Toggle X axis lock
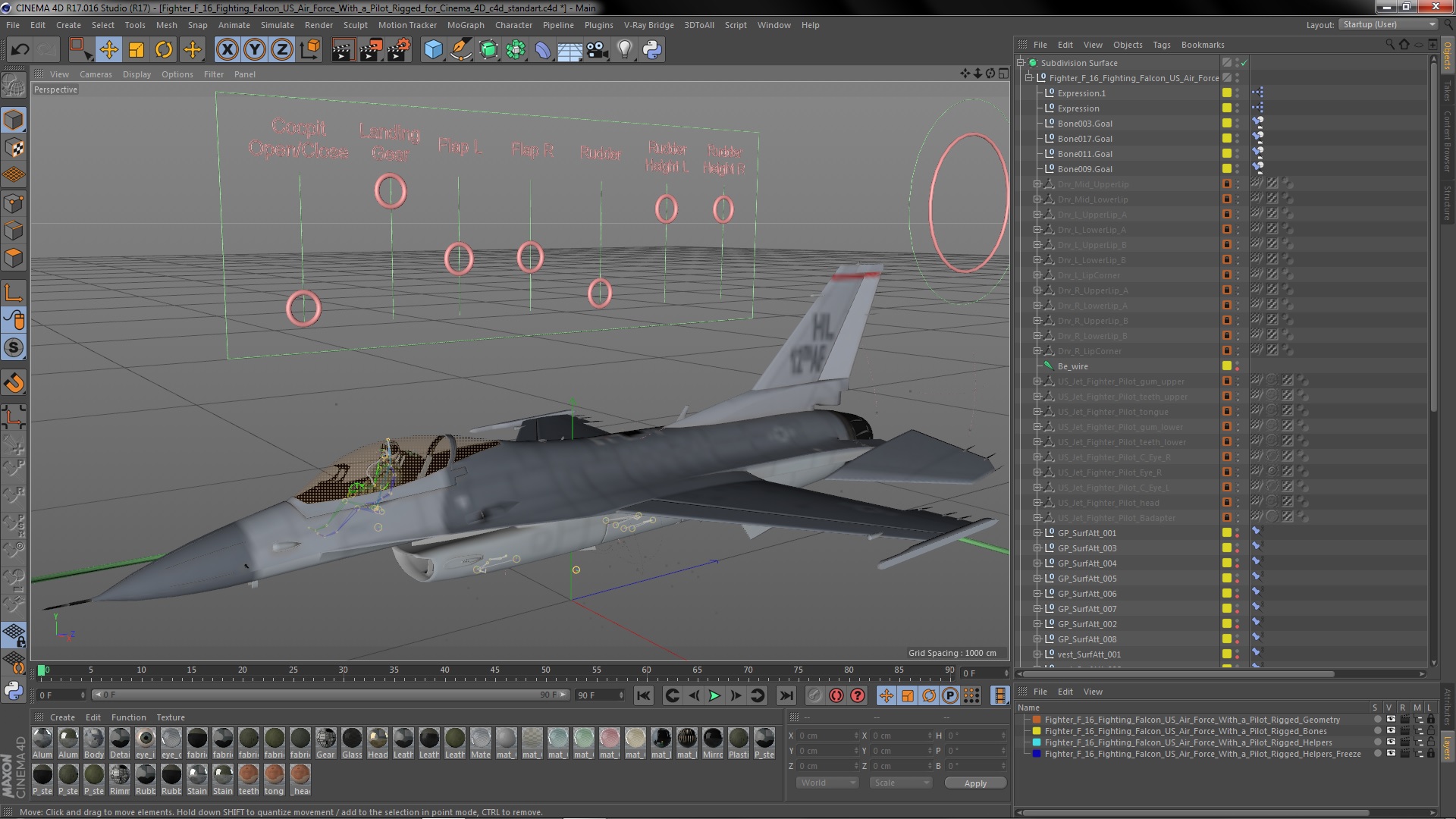This screenshot has height=819, width=1456. coord(227,50)
